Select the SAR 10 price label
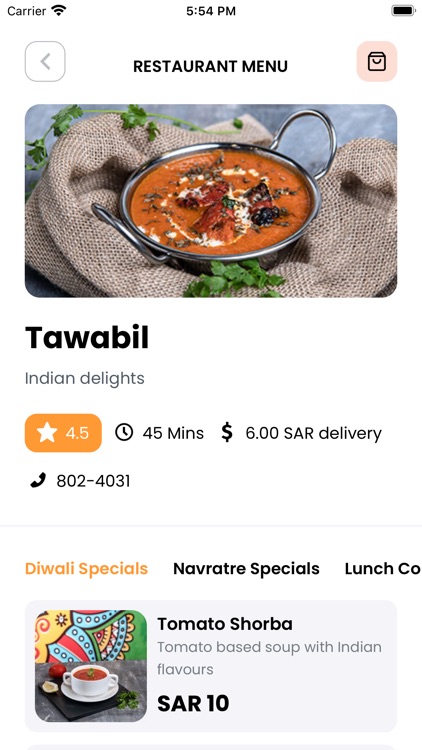422x750 pixels. pyautogui.click(x=193, y=703)
